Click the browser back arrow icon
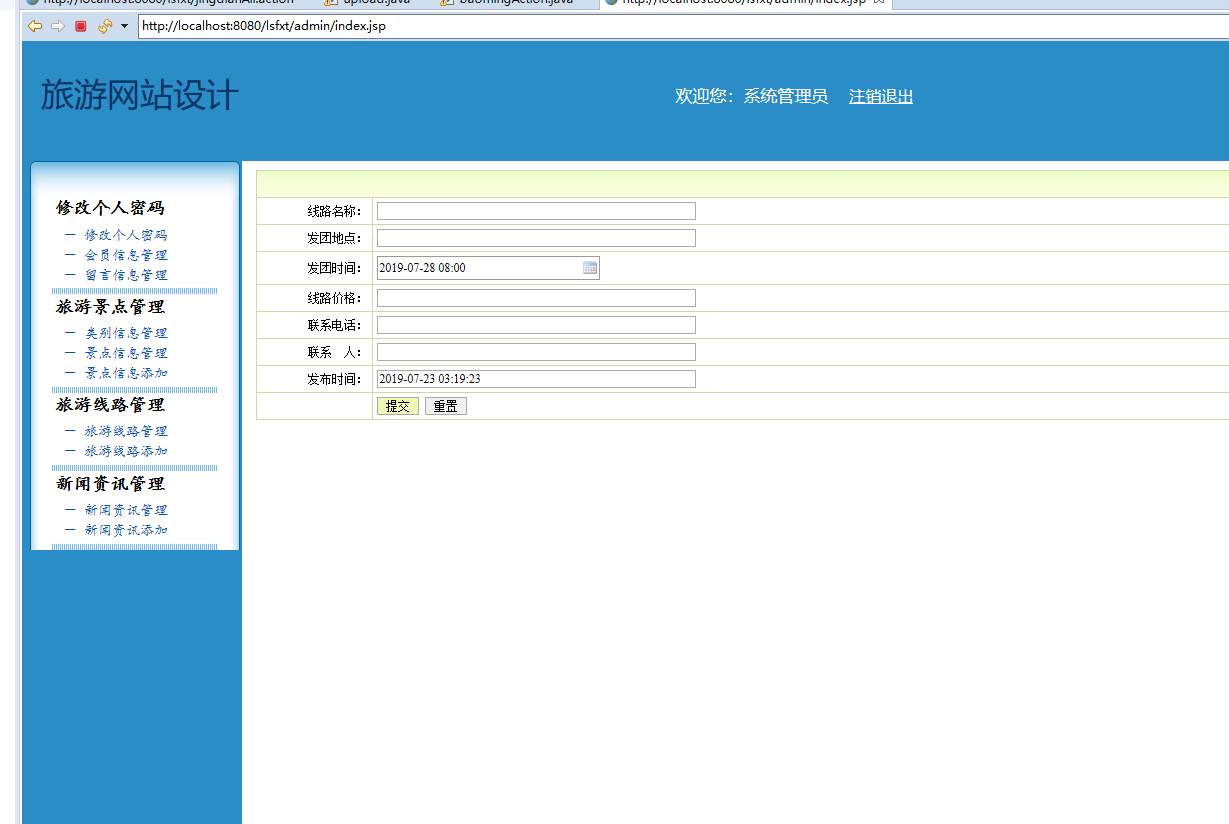This screenshot has width=1229, height=824. tap(35, 26)
